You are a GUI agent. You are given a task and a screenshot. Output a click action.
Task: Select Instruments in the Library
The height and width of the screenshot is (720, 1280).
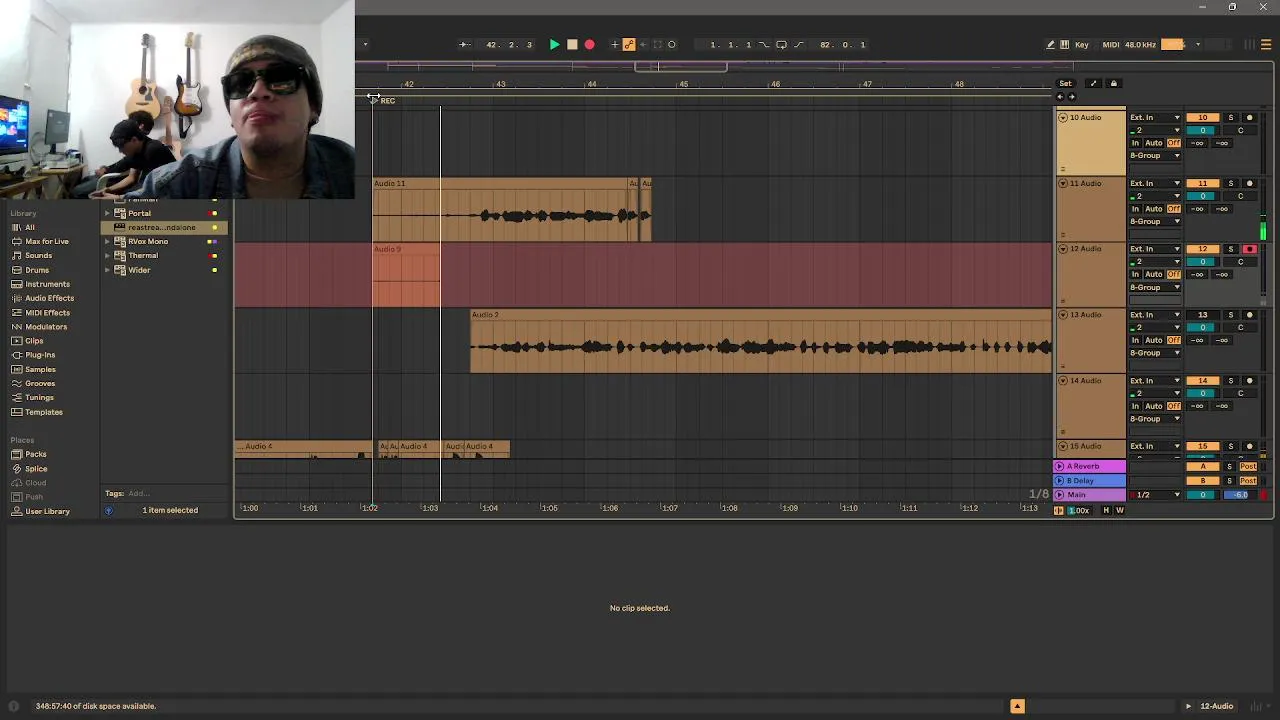tap(47, 284)
